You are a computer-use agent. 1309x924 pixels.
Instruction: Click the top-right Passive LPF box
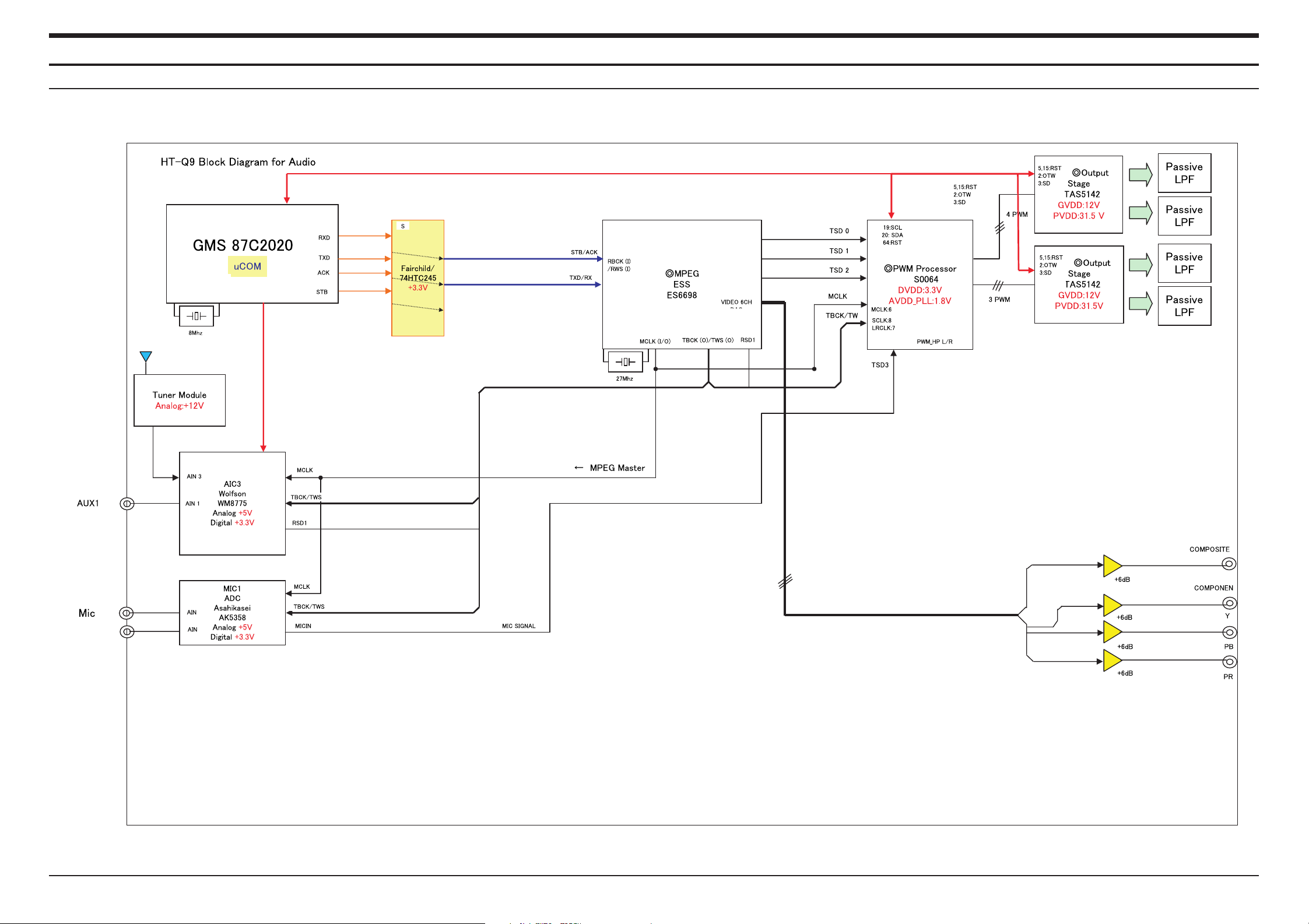[1184, 173]
